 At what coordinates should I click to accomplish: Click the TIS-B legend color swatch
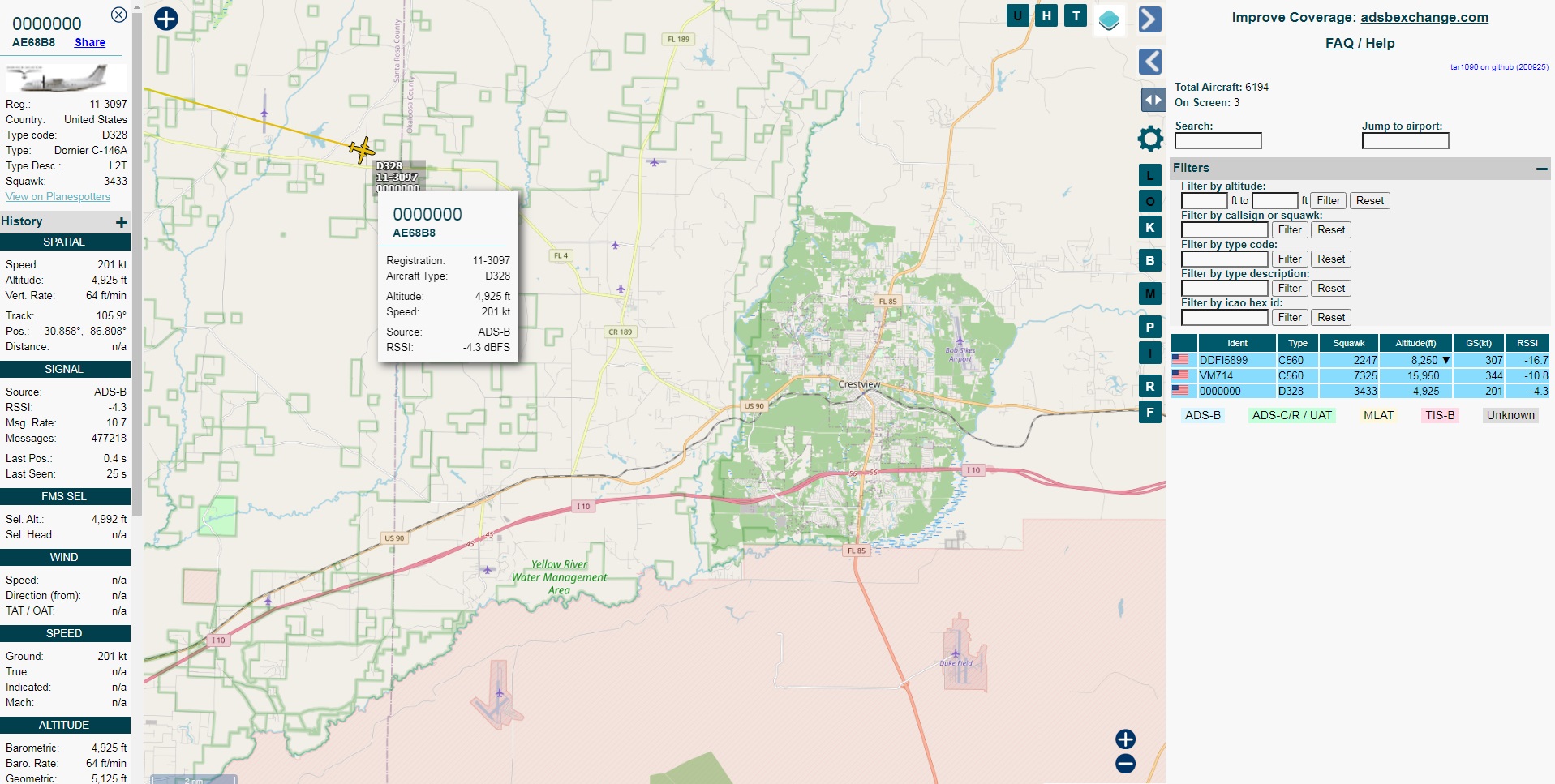1440,415
